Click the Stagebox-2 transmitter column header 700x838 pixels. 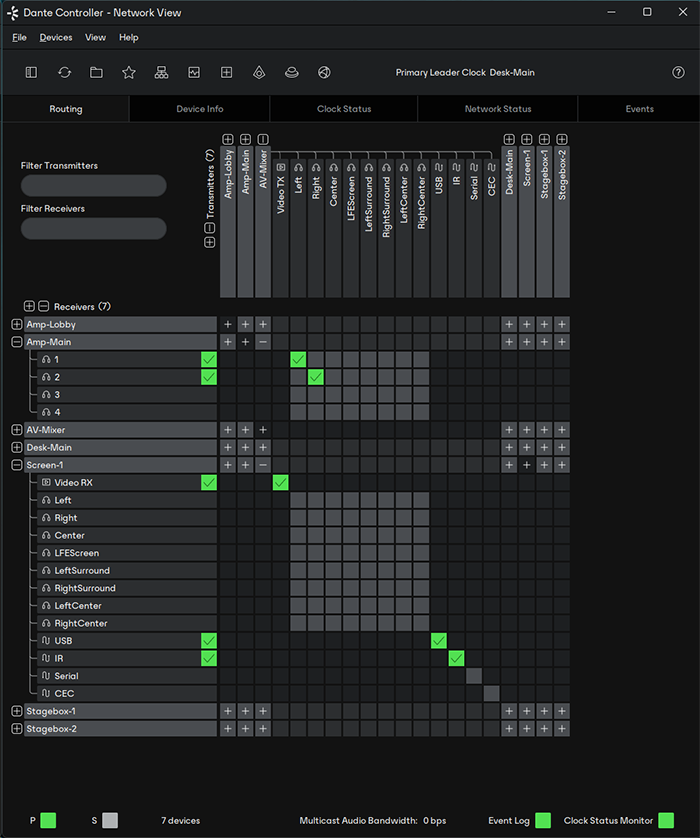pyautogui.click(x=562, y=222)
